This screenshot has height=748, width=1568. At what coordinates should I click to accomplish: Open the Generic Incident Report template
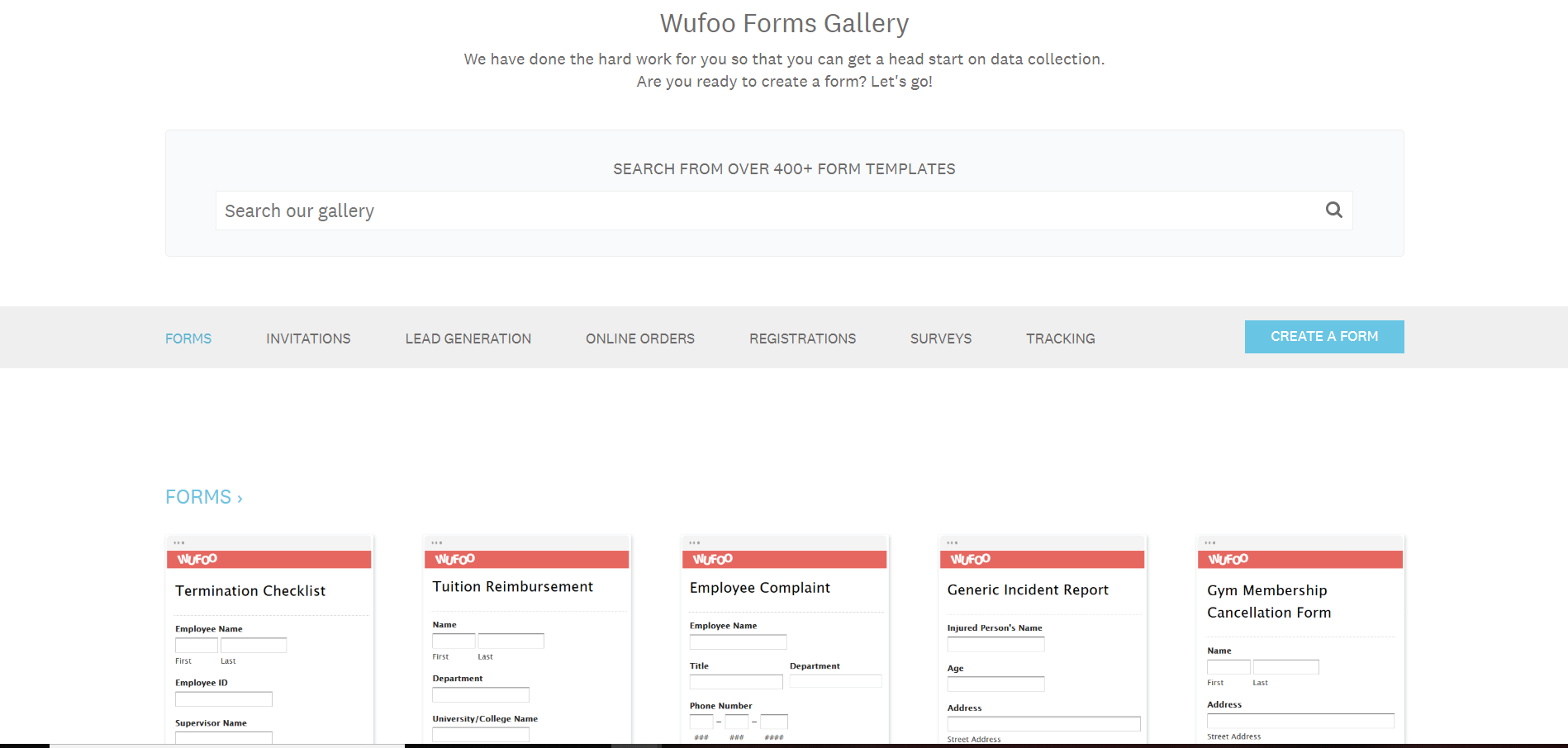(x=1043, y=640)
